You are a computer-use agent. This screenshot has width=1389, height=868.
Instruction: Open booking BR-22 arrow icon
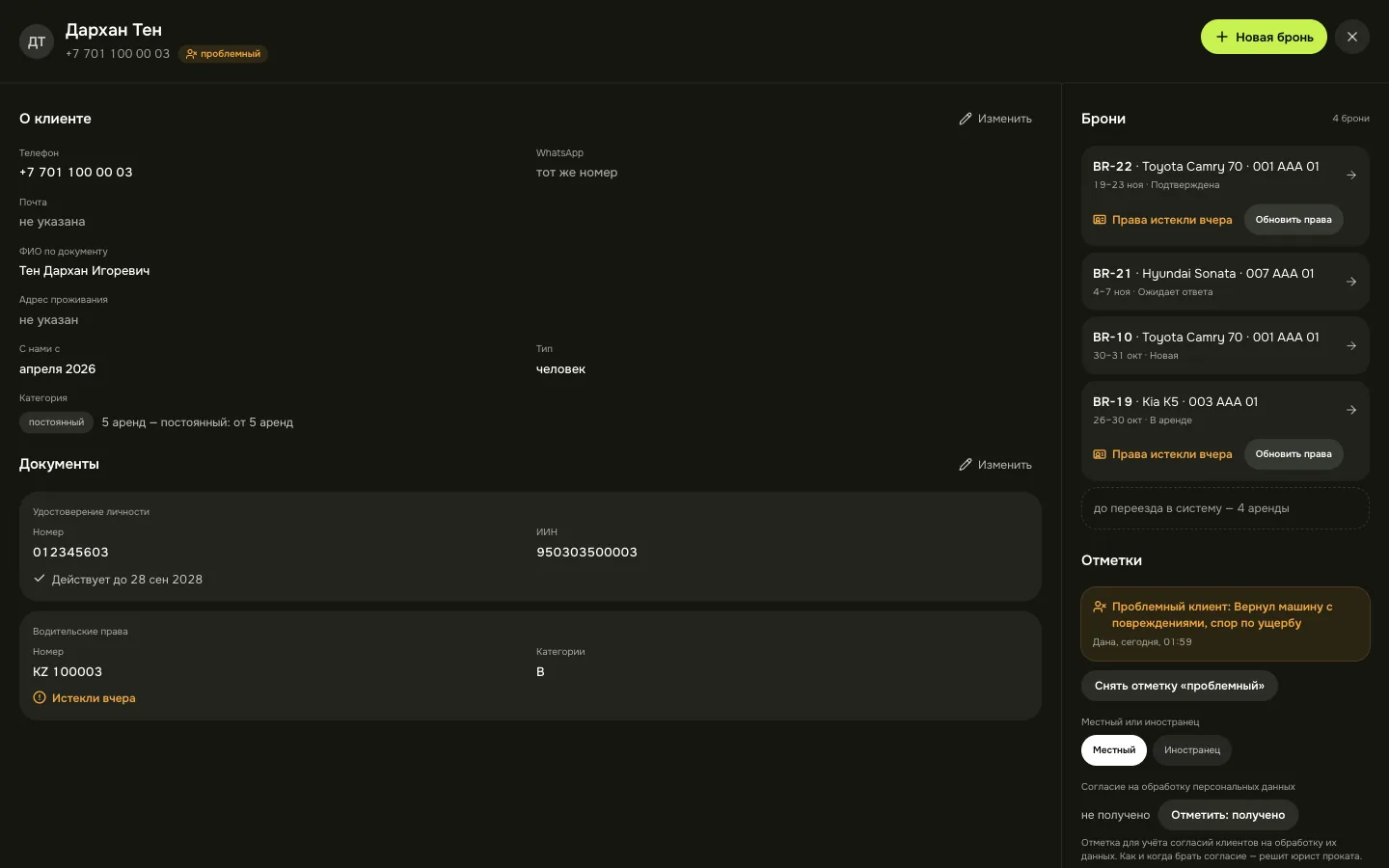tap(1351, 176)
